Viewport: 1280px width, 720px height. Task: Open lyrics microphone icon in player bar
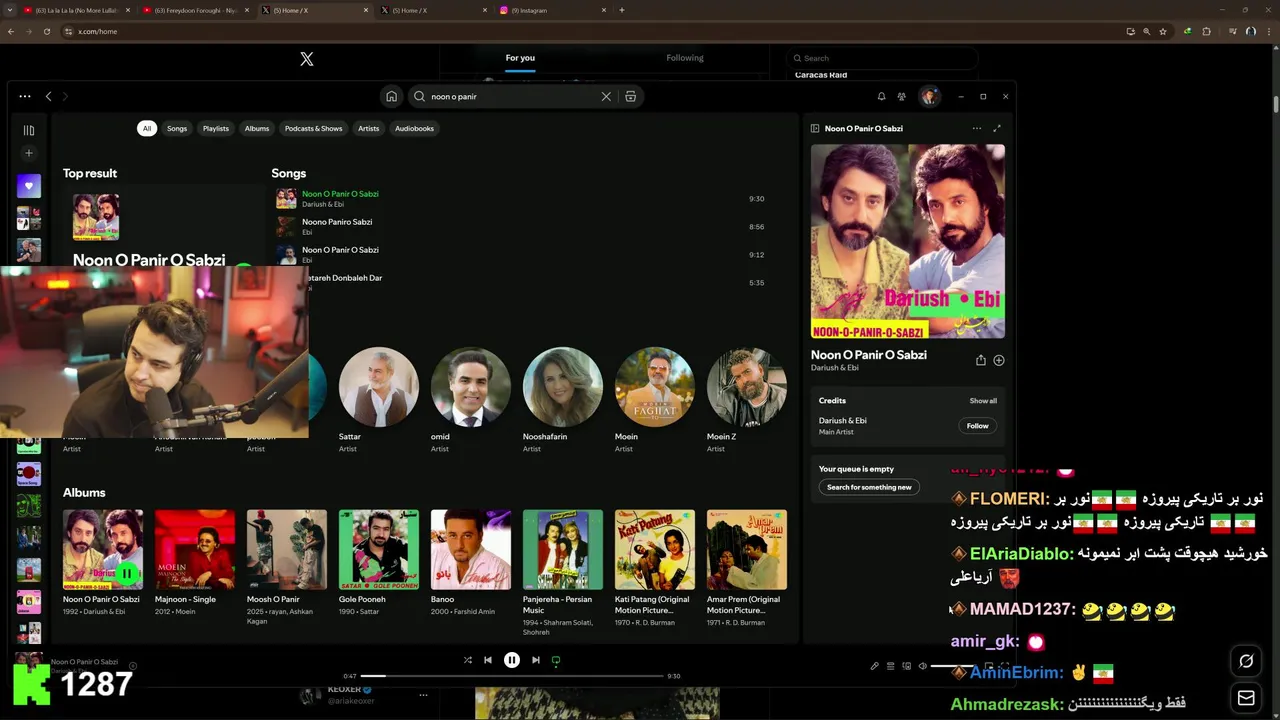[x=874, y=666]
